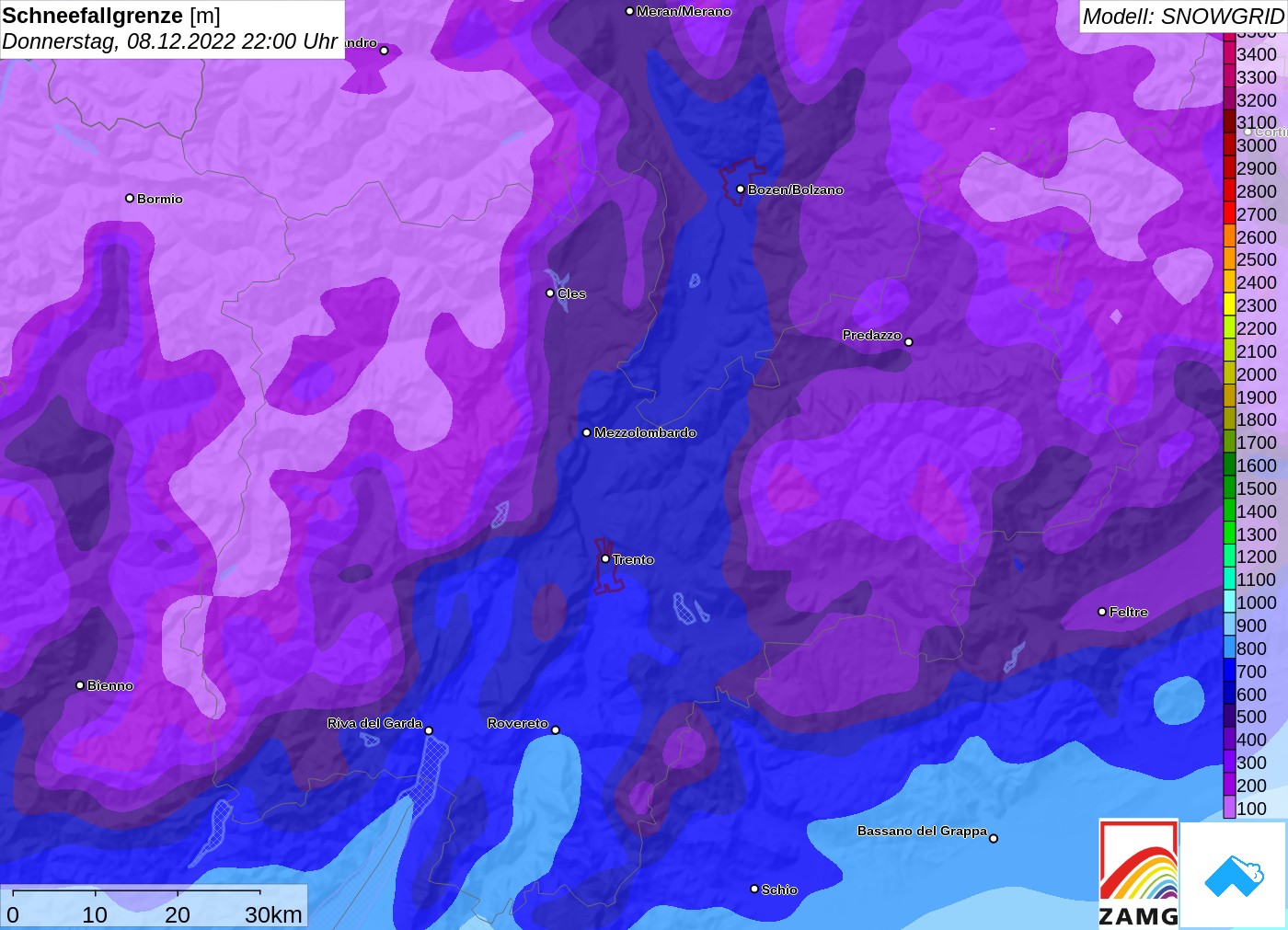Click the Predazzo label text
1288x930 pixels.
871,335
